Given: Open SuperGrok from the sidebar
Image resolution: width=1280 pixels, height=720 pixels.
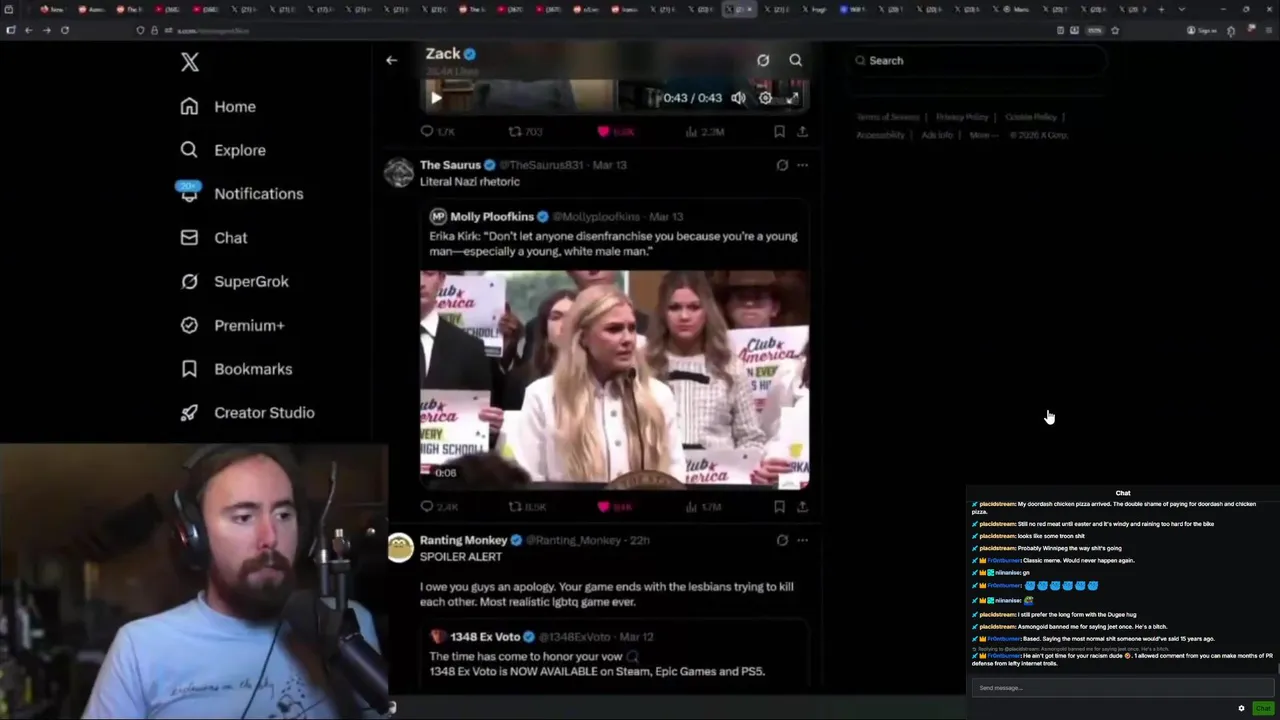Looking at the screenshot, I should (x=234, y=282).
